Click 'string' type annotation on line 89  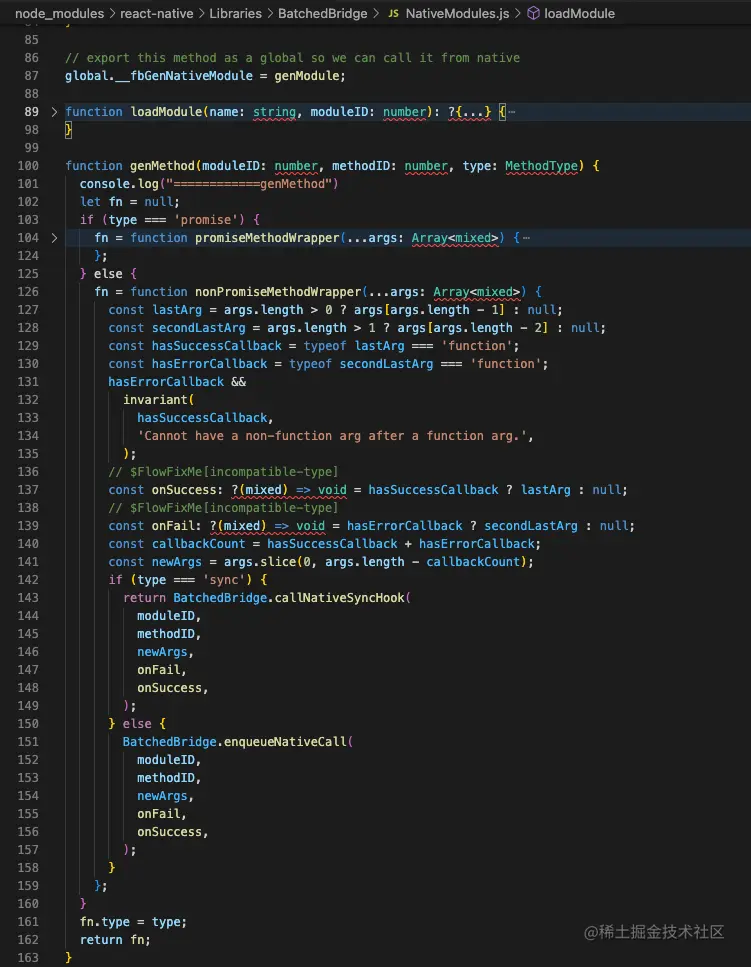click(274, 112)
